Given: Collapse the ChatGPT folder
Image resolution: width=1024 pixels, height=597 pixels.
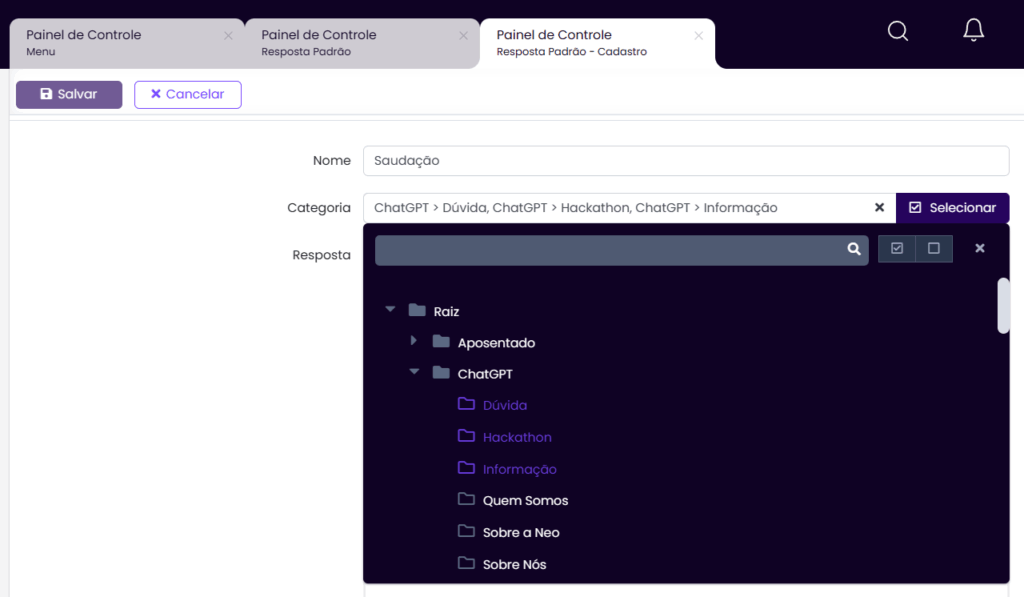Looking at the screenshot, I should pos(414,372).
